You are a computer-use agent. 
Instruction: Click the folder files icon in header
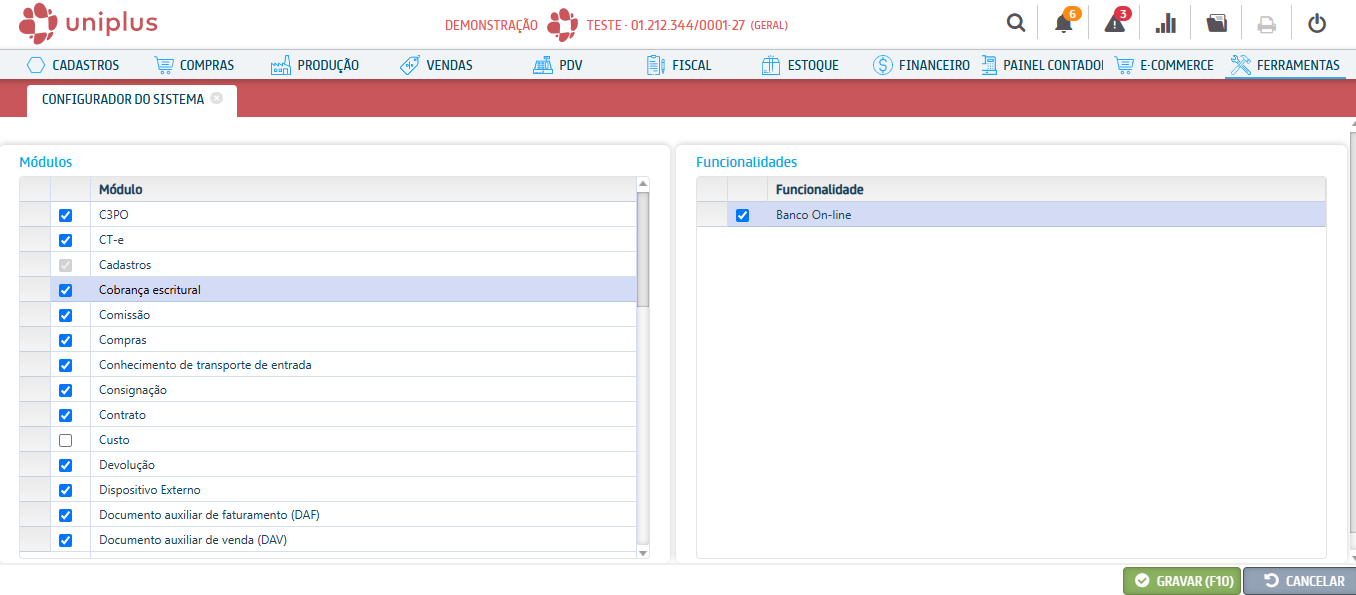pyautogui.click(x=1216, y=23)
